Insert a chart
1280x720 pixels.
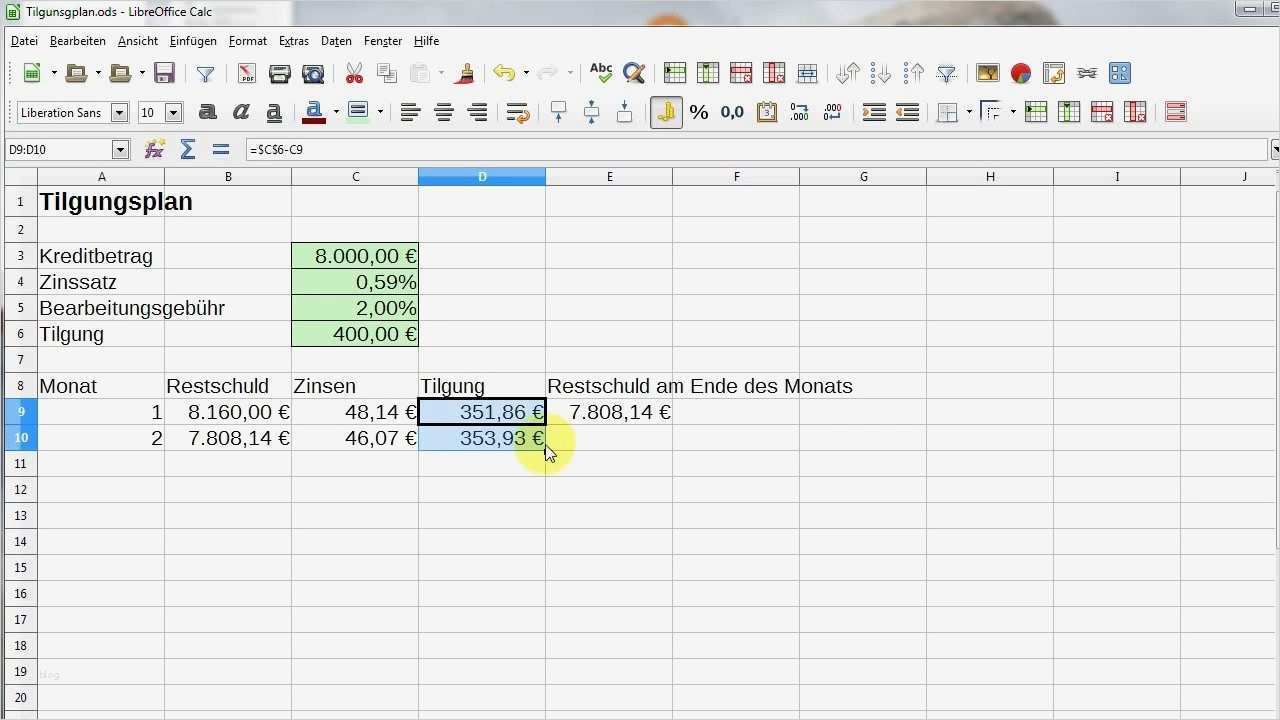tap(1021, 73)
